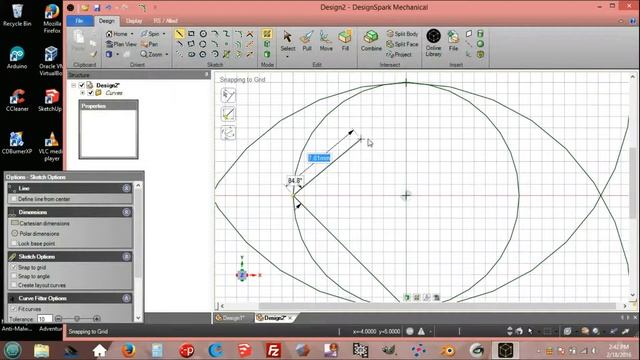Activate Section mode icon

pyautogui.click(x=267, y=44)
